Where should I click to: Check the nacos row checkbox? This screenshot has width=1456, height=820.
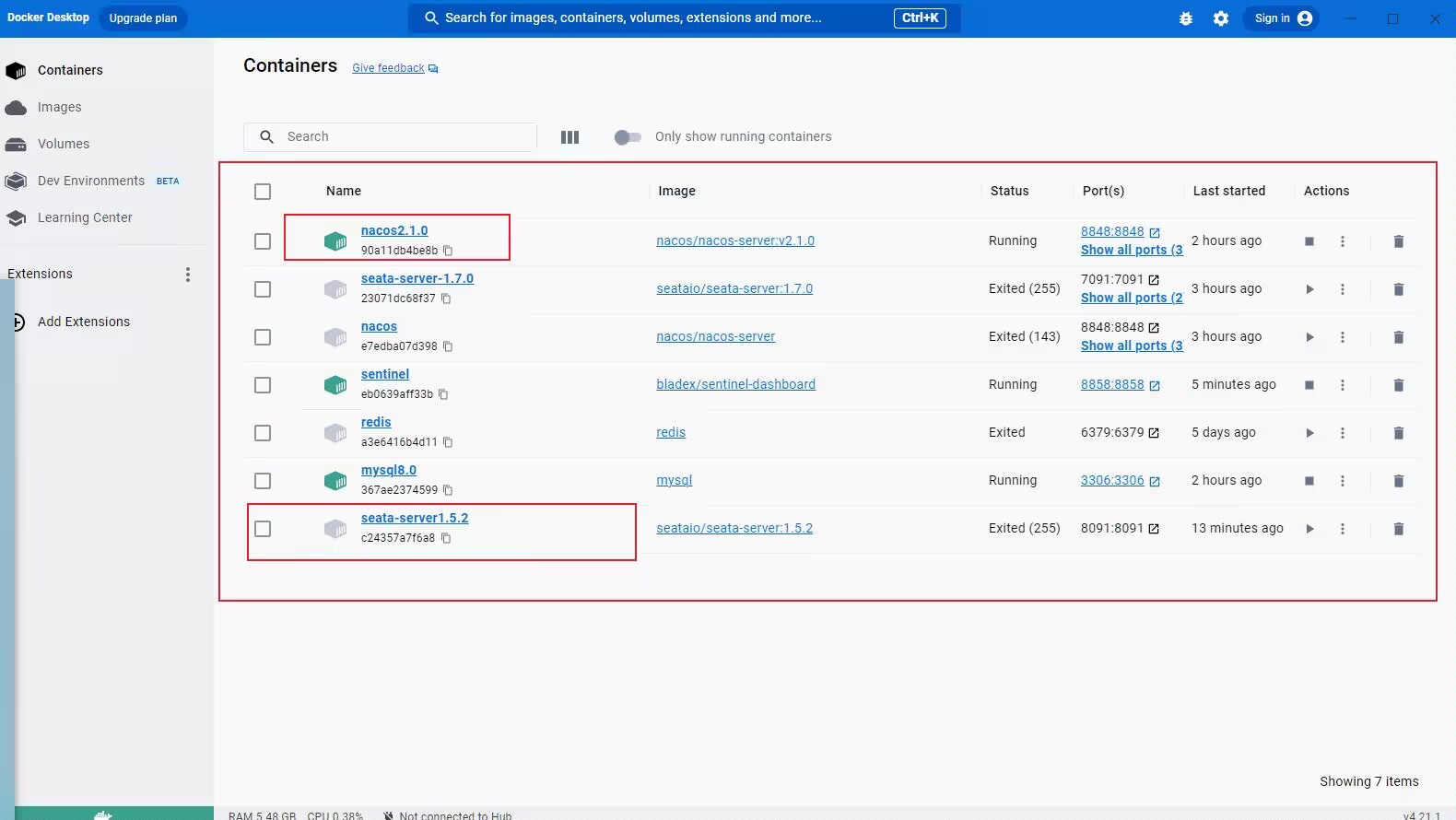pos(263,337)
